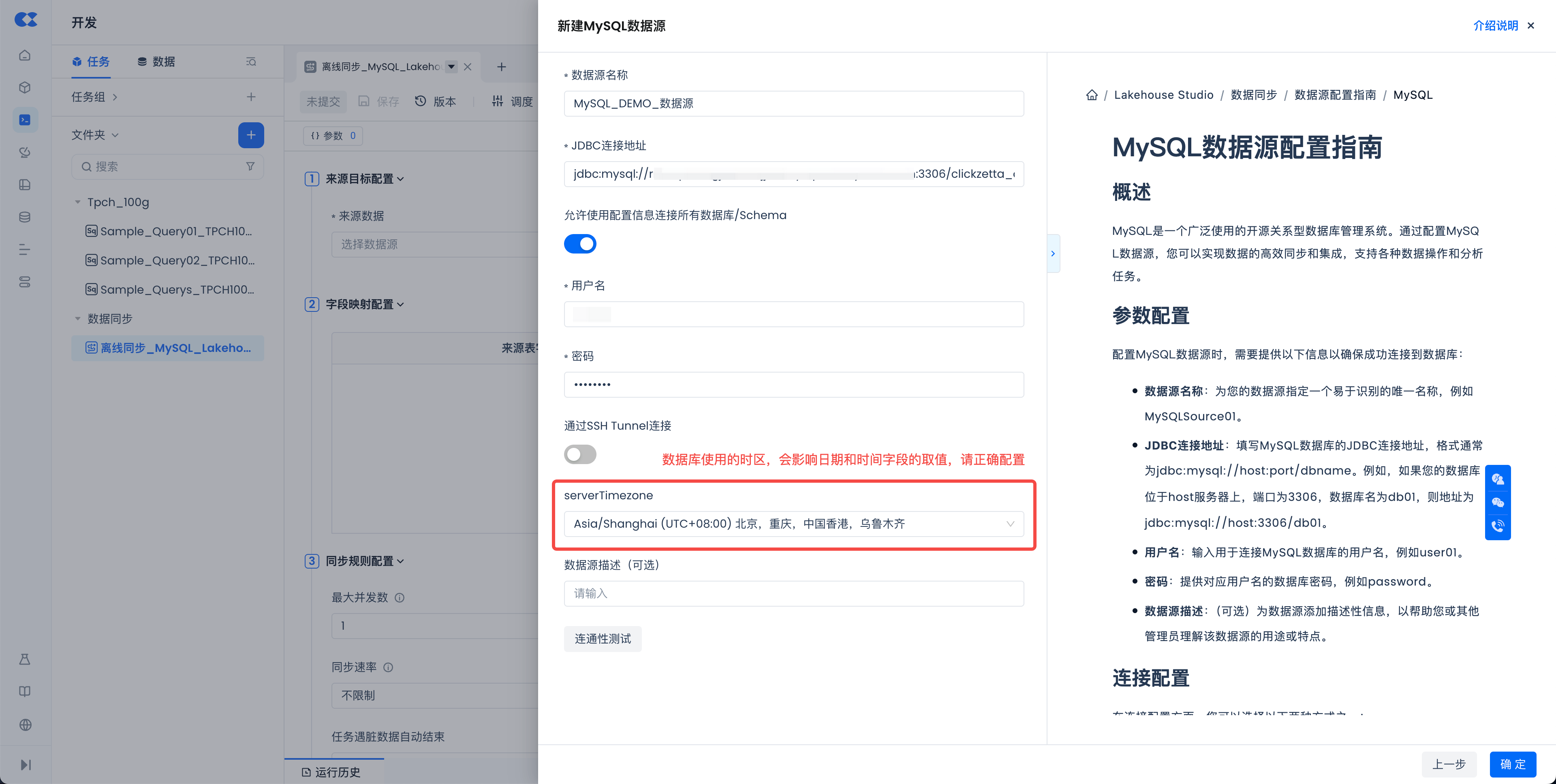
Task: Click the home icon in documentation breadcrumb
Action: pyautogui.click(x=1092, y=95)
